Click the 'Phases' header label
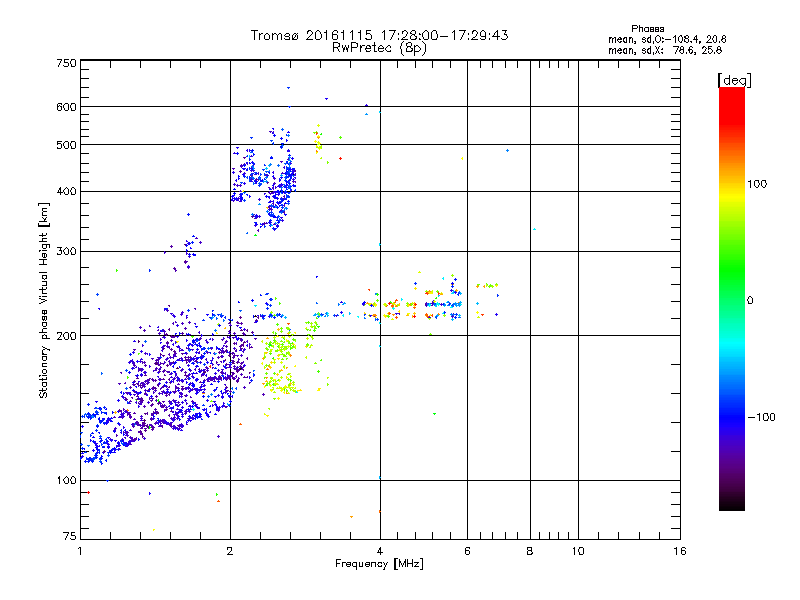Screen dimensions: 800x600 point(647,29)
